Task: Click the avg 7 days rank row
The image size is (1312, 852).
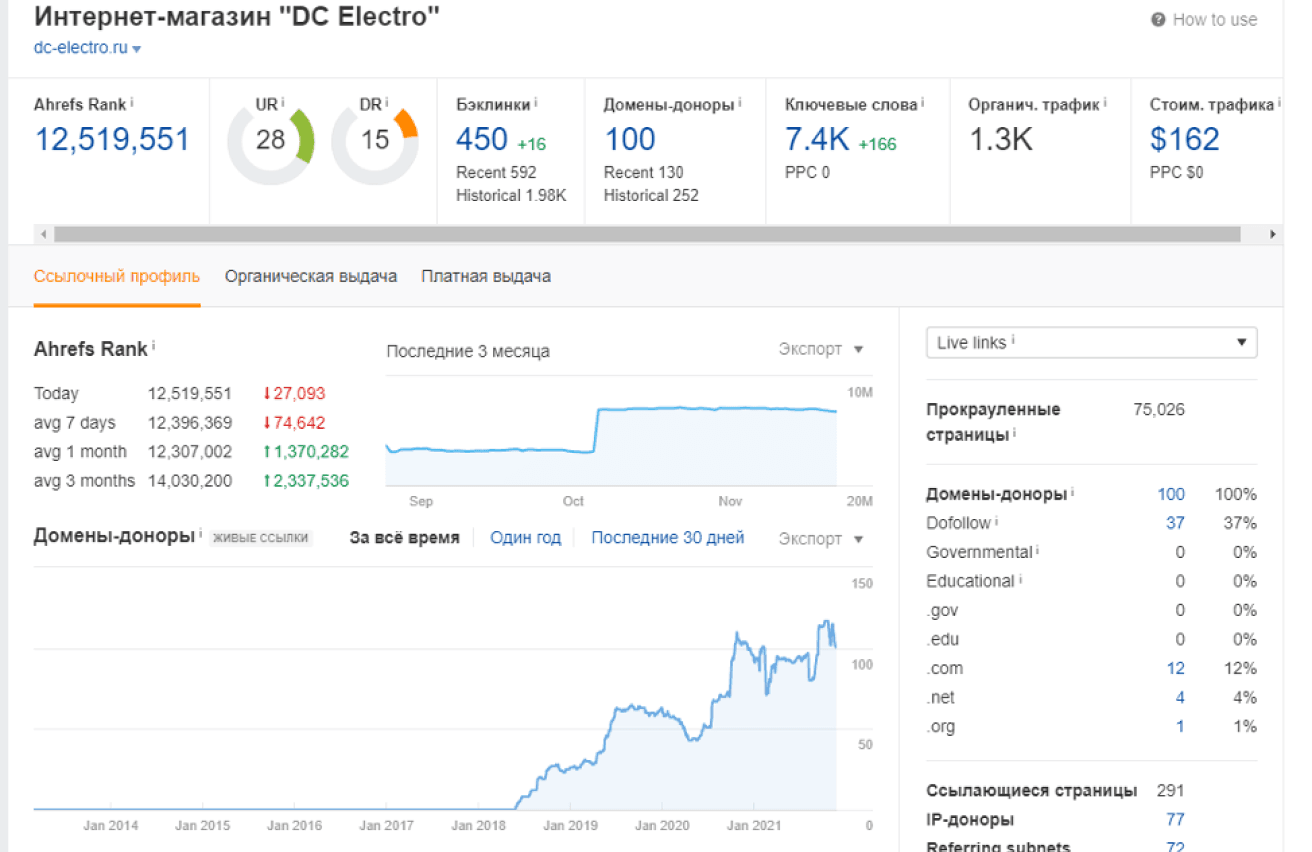Action: tap(192, 423)
